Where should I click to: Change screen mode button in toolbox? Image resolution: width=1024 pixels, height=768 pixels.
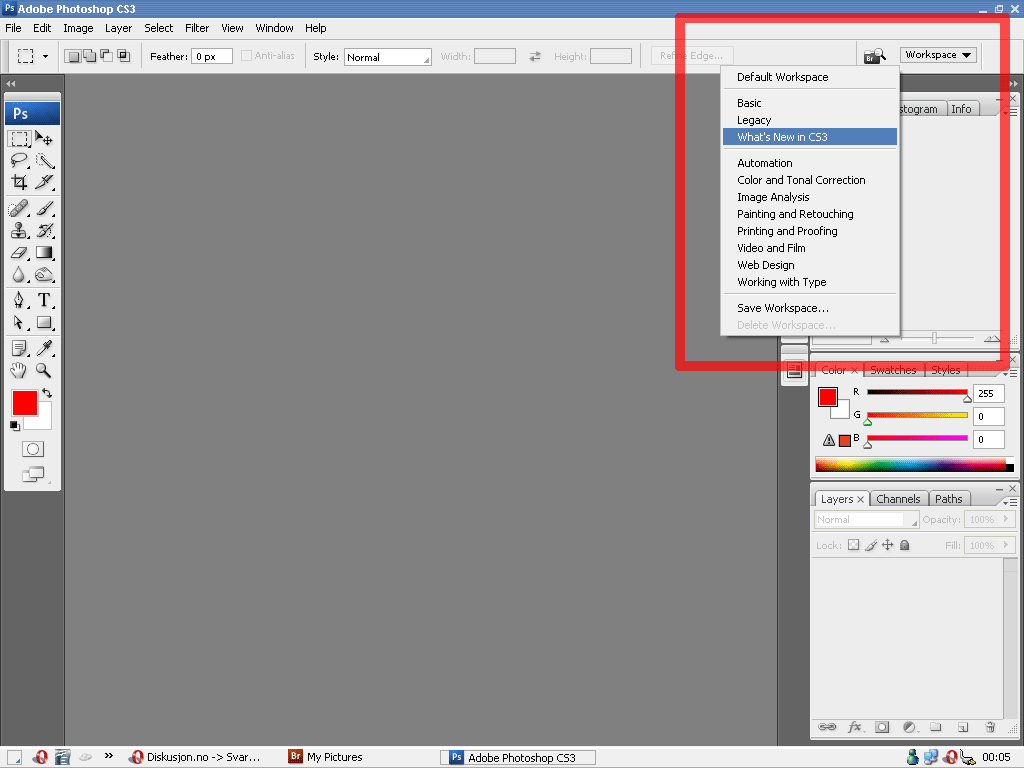pyautogui.click(x=33, y=475)
